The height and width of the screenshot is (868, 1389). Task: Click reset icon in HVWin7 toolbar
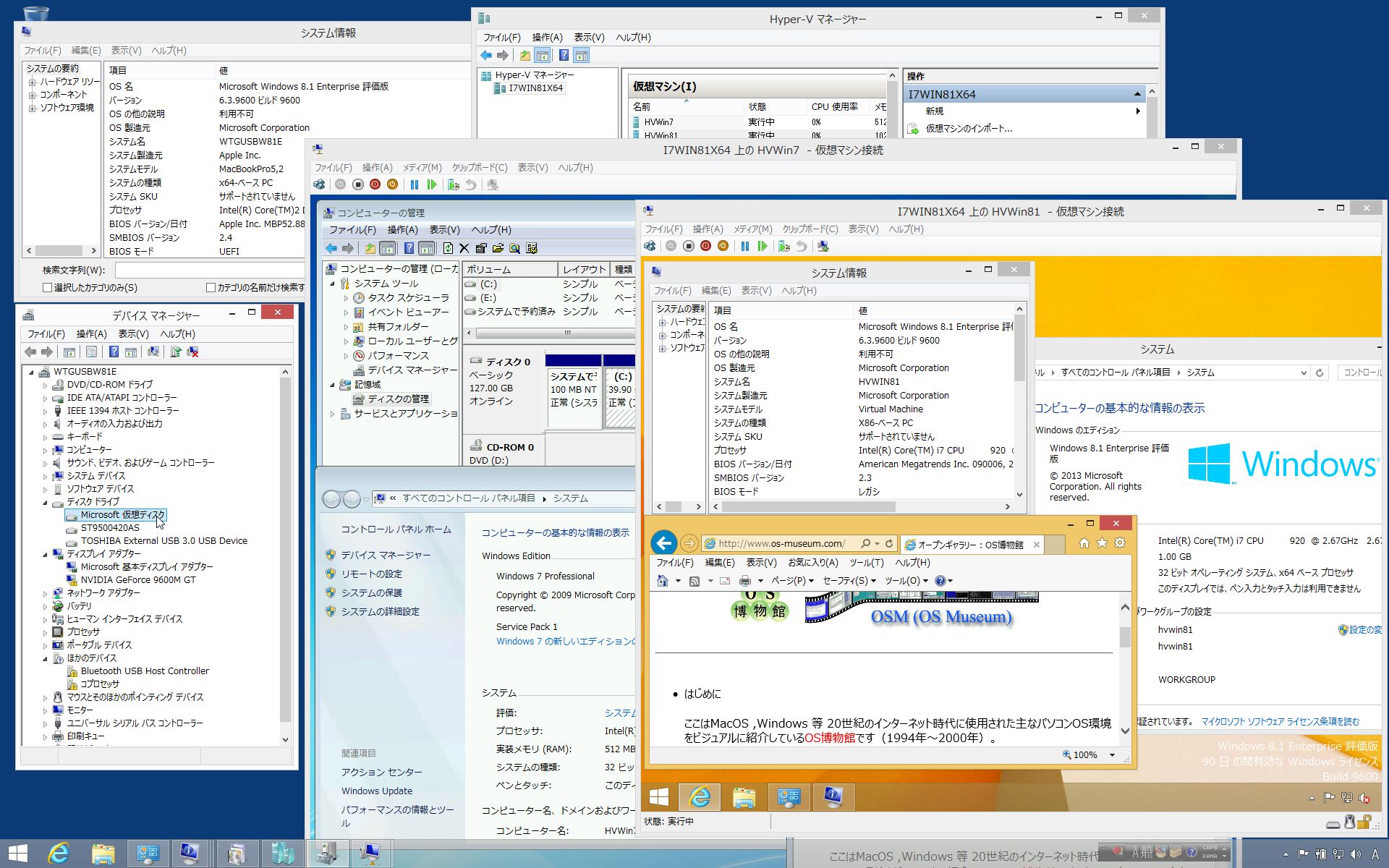click(432, 184)
